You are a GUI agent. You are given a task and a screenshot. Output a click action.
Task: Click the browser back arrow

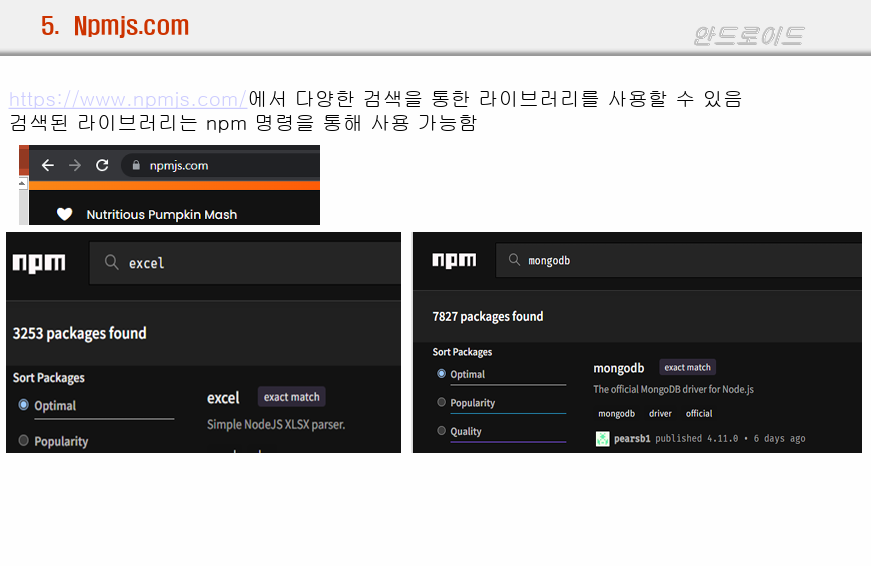click(48, 165)
